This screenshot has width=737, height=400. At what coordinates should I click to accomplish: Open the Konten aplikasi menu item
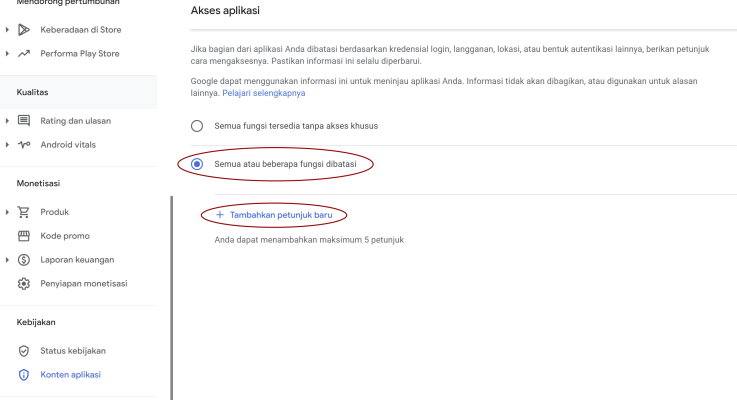71,375
